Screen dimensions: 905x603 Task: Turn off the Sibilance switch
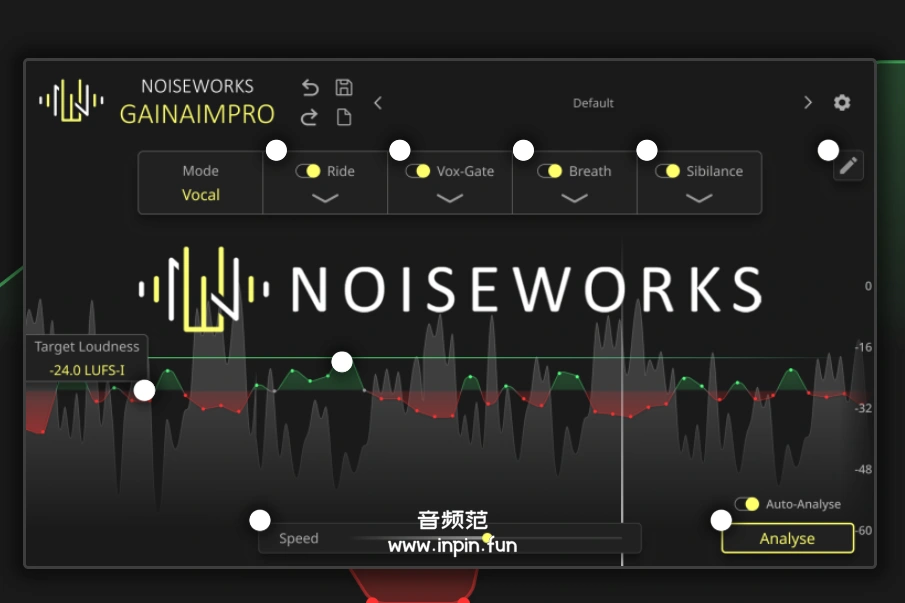(x=667, y=171)
